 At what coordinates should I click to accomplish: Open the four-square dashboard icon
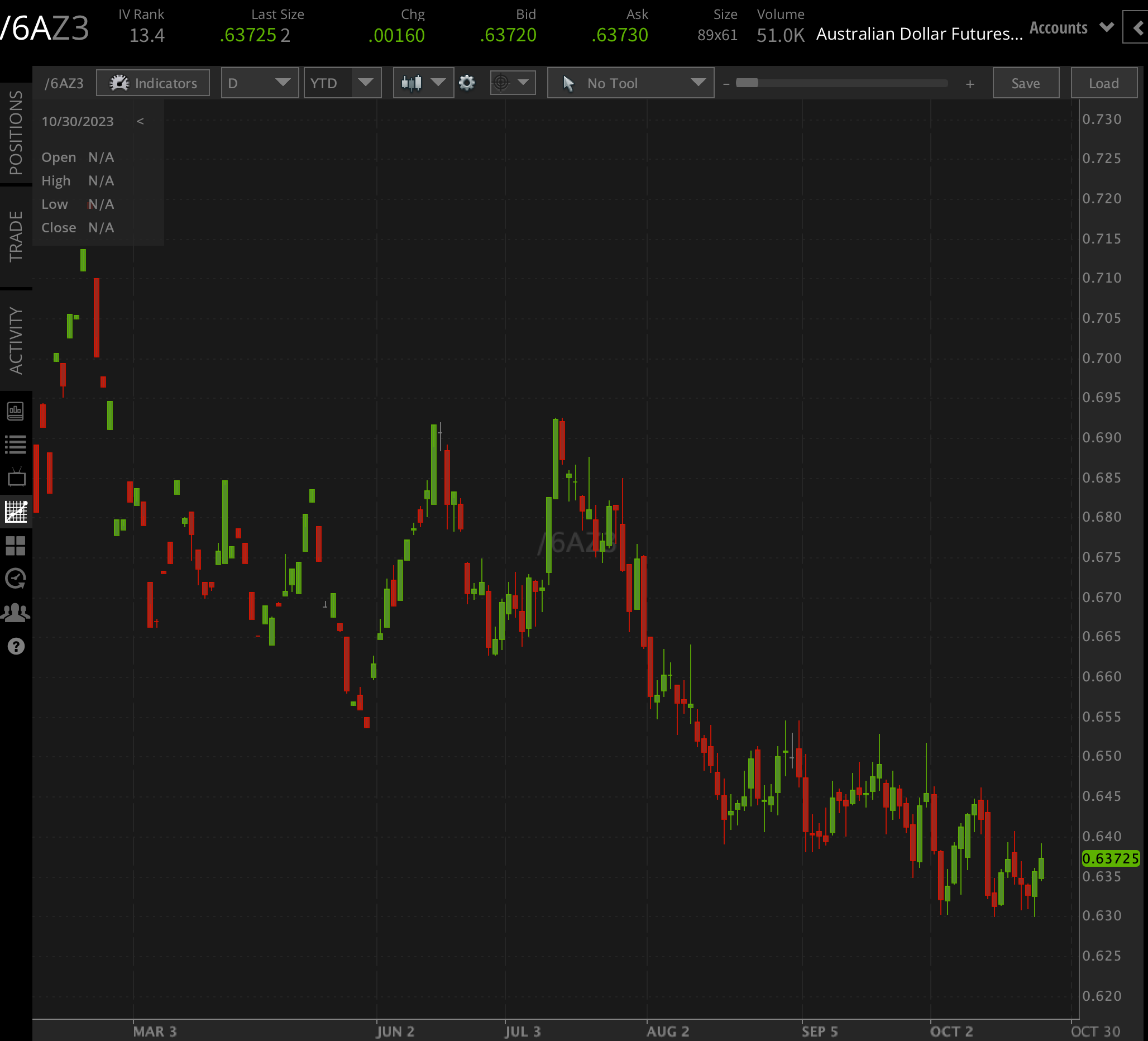tap(16, 546)
